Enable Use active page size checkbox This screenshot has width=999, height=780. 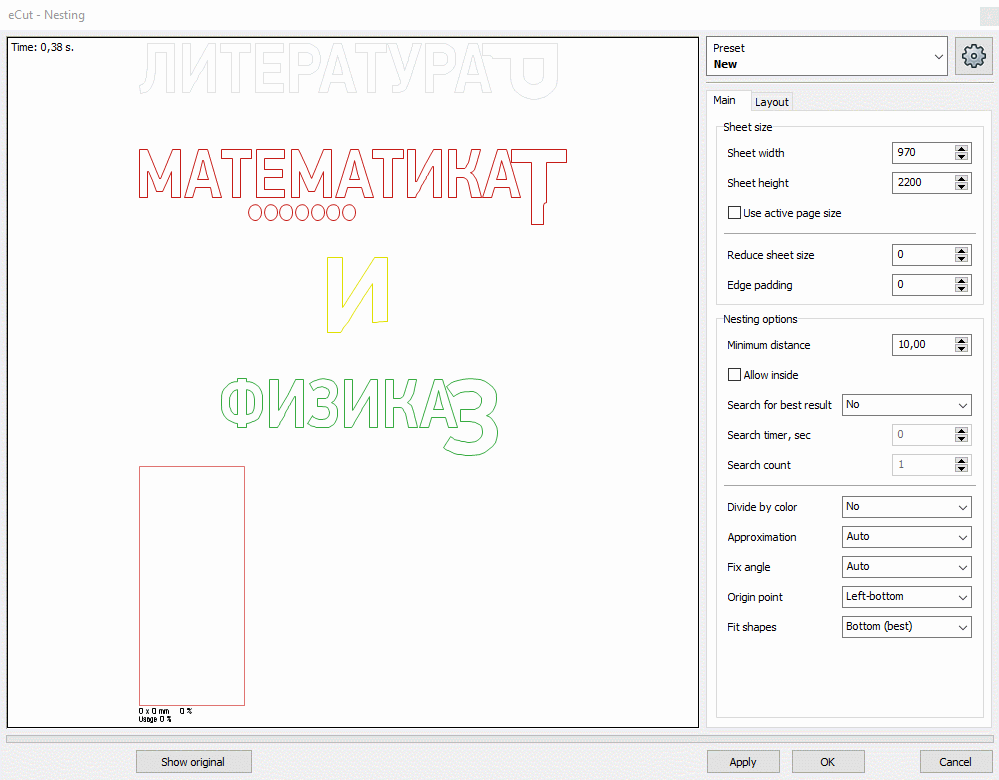(735, 213)
